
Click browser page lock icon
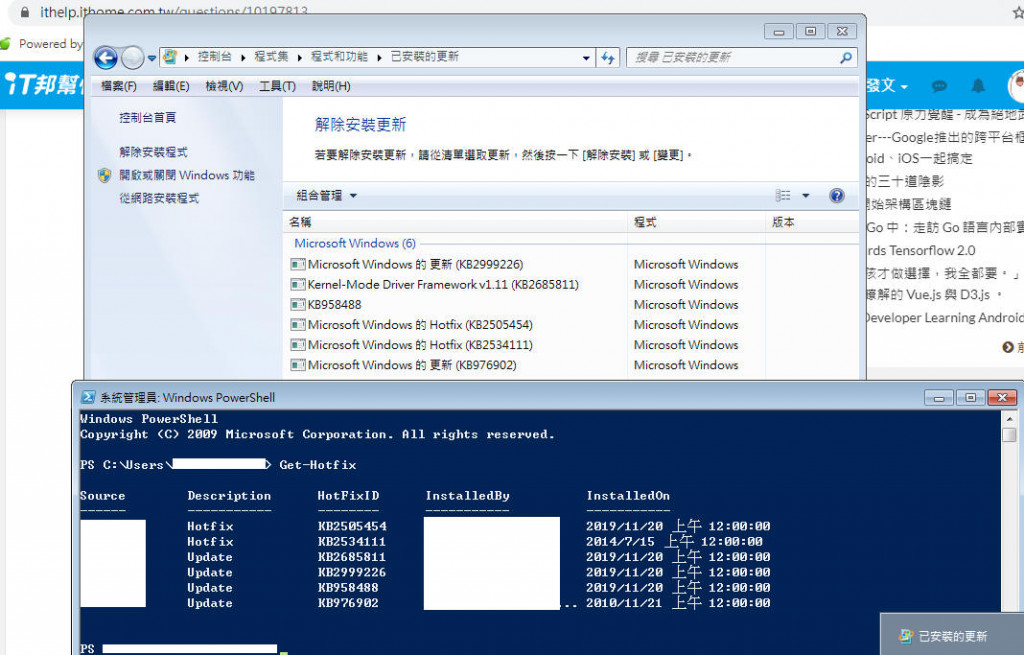click(x=25, y=12)
